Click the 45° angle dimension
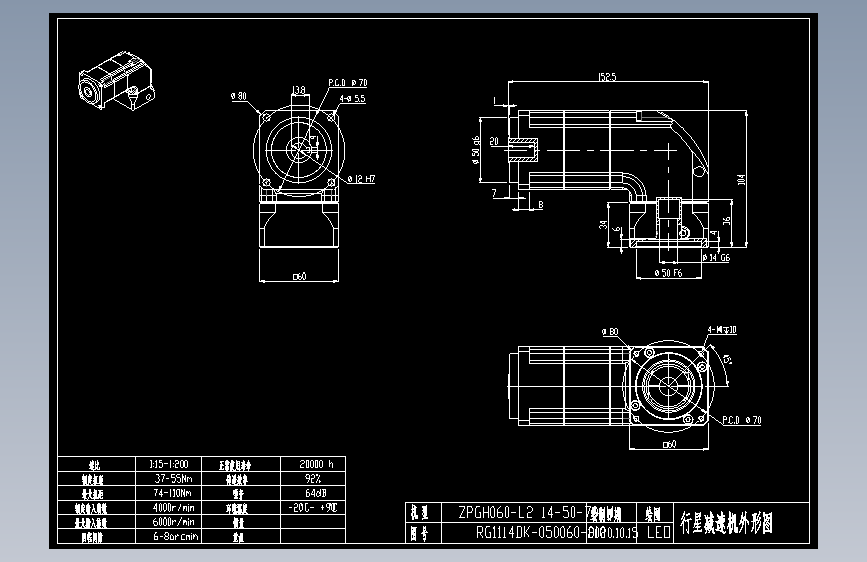This screenshot has width=867, height=562. point(727,360)
